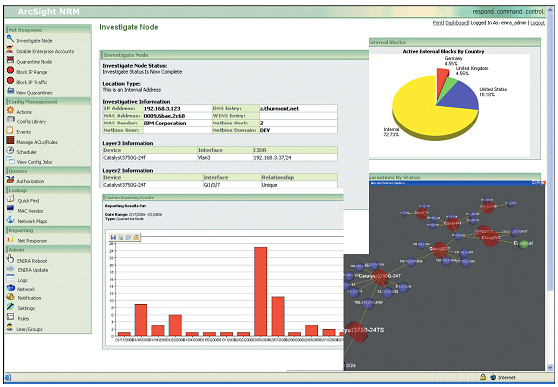The width and height of the screenshot is (558, 387).
Task: Click the Internet zone indicator in status bar
Action: 502,377
